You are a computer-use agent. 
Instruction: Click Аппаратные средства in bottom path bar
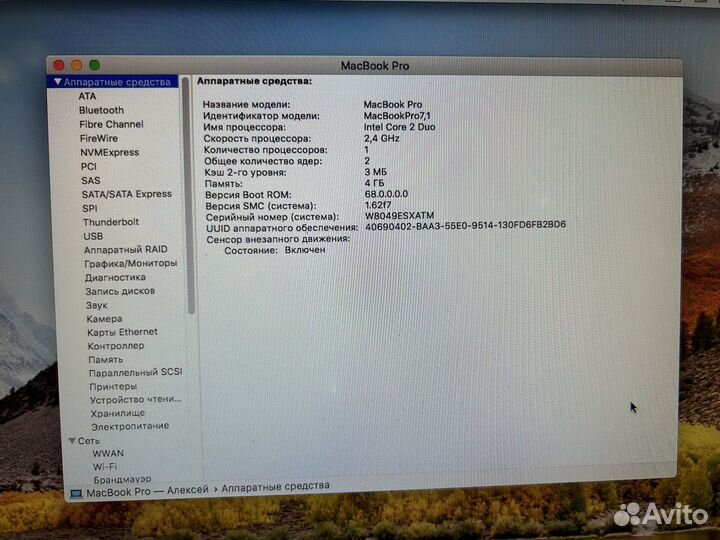coord(276,487)
